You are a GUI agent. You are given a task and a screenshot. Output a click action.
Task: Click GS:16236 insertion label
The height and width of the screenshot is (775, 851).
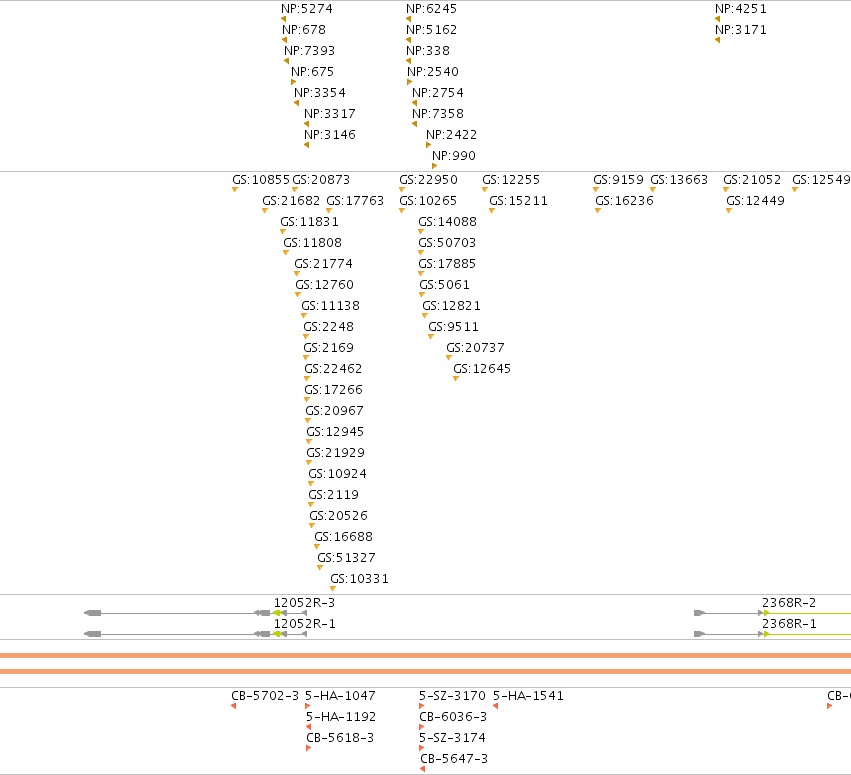624,201
